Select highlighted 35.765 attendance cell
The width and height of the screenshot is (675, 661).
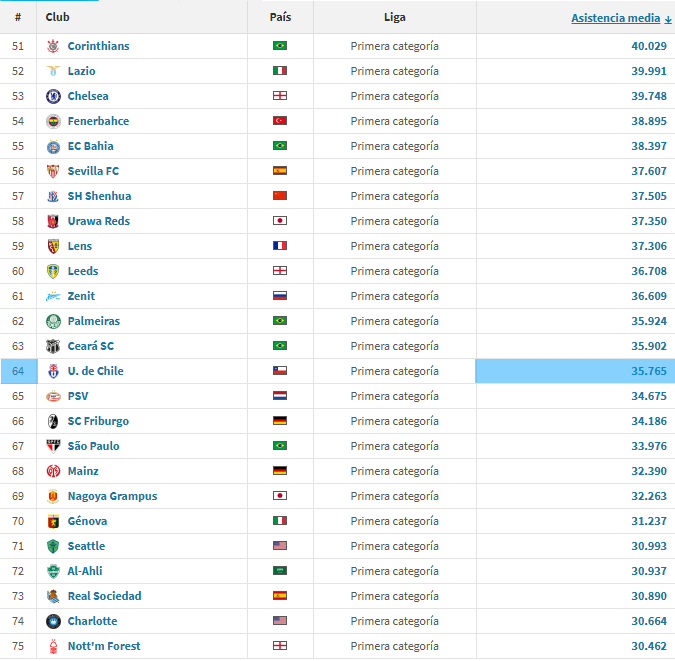(x=574, y=371)
